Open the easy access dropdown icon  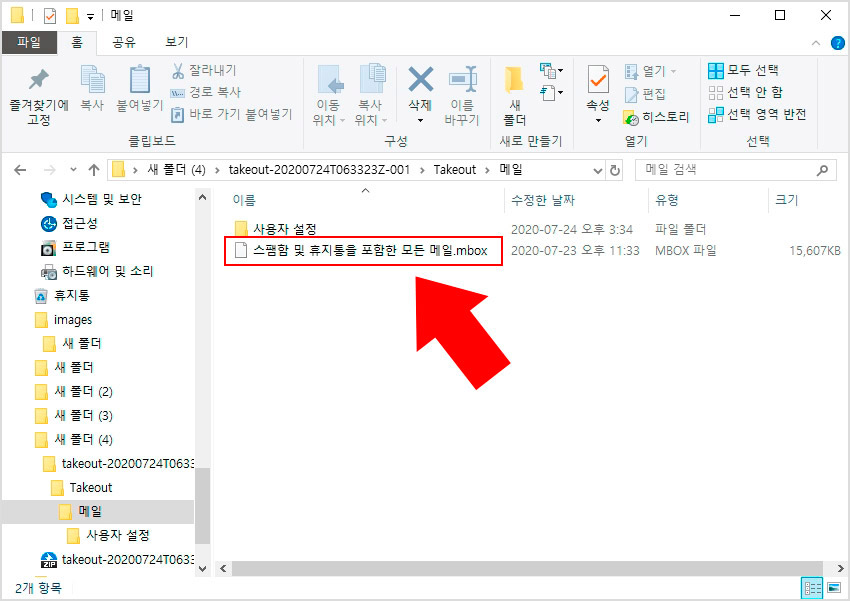(x=551, y=93)
